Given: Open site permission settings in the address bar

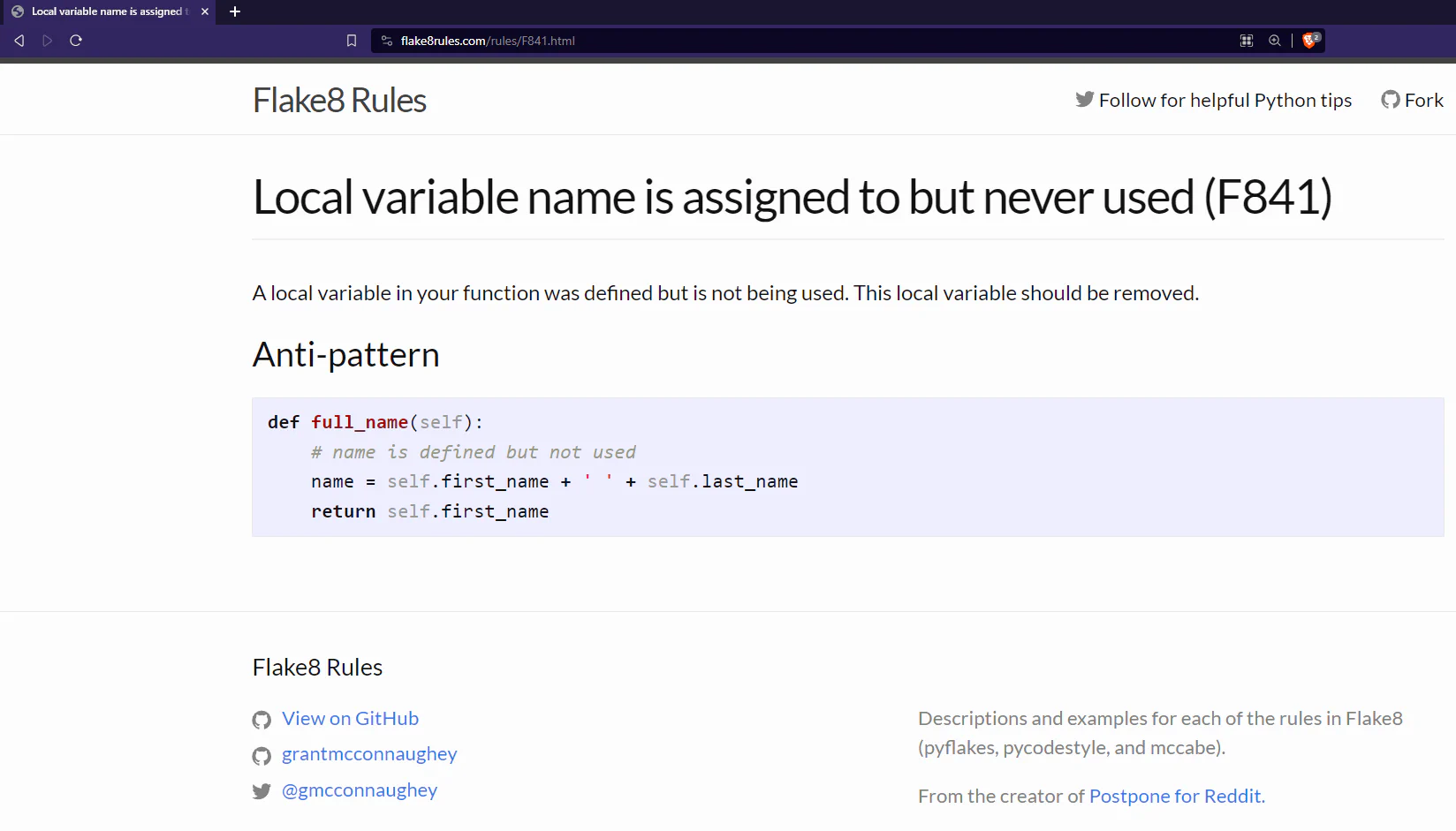Looking at the screenshot, I should coord(386,41).
